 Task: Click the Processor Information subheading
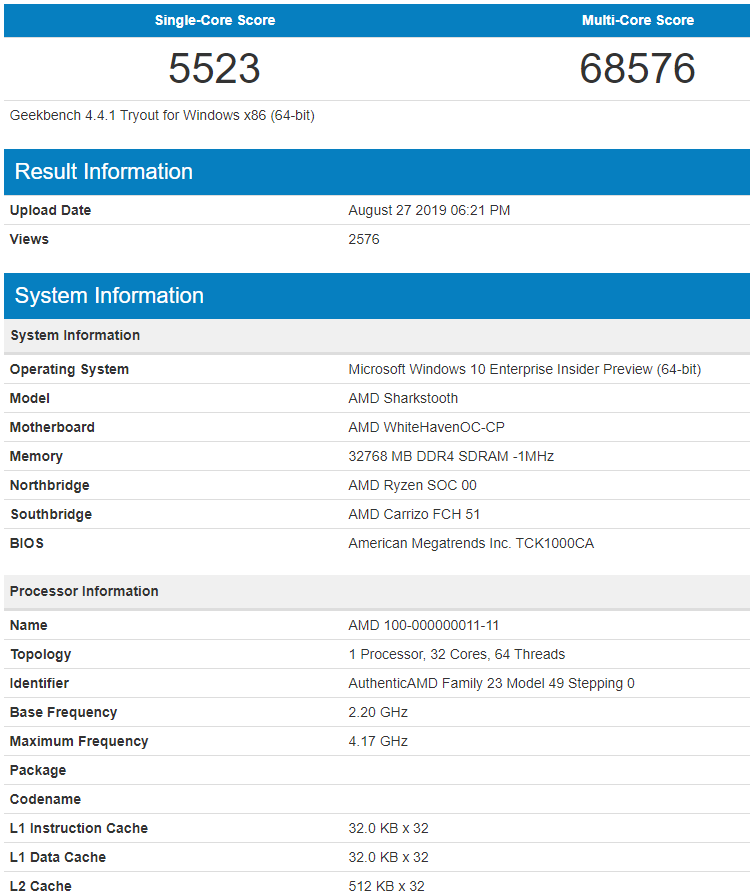coord(84,591)
